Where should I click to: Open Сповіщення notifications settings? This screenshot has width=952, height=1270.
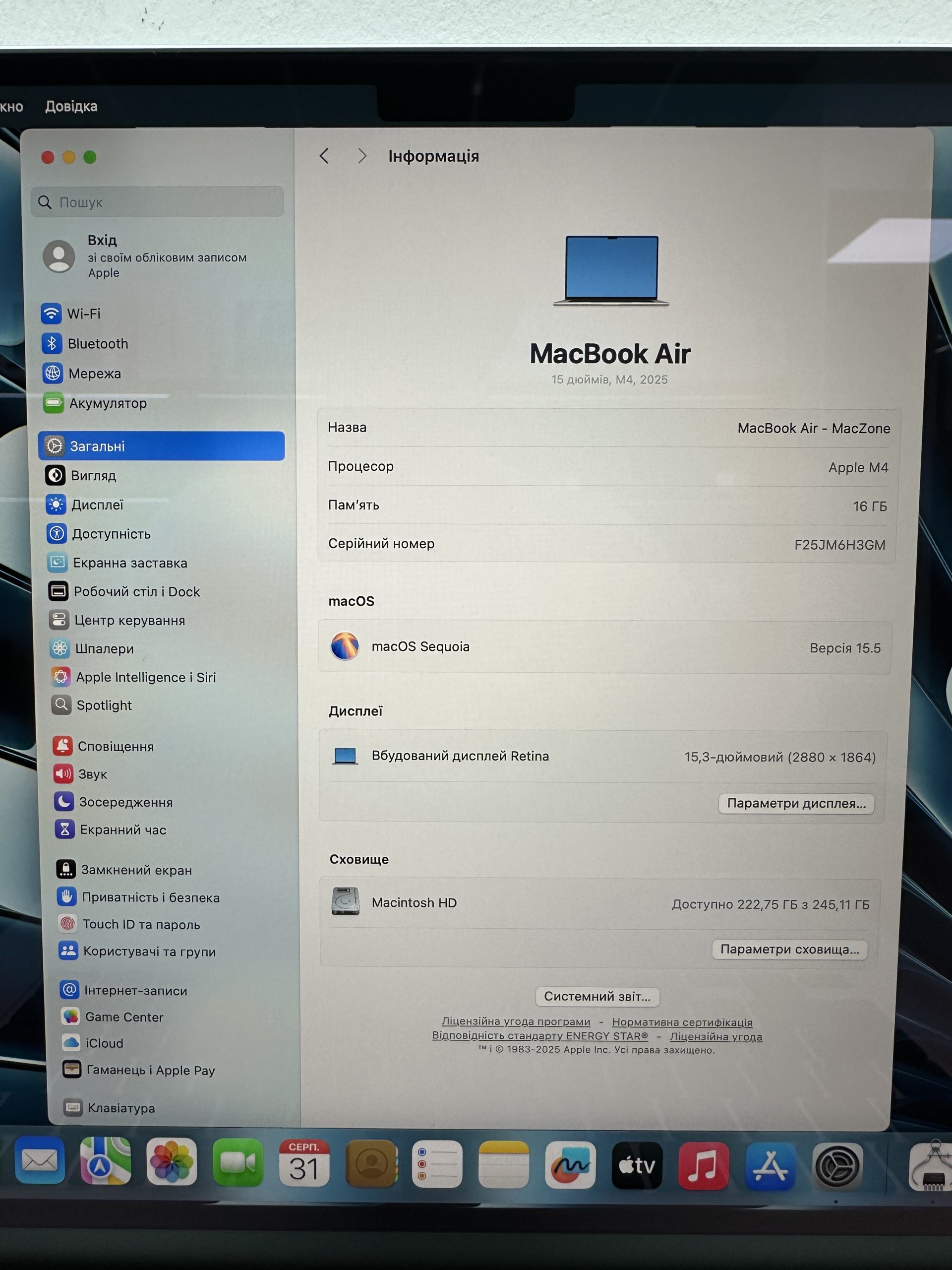point(104,746)
